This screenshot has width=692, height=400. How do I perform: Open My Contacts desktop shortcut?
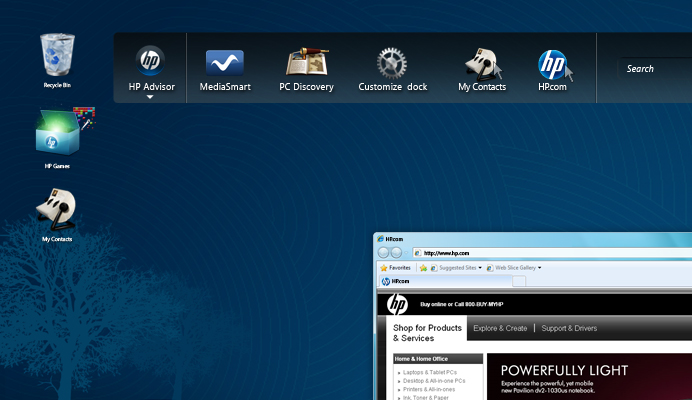(x=56, y=211)
